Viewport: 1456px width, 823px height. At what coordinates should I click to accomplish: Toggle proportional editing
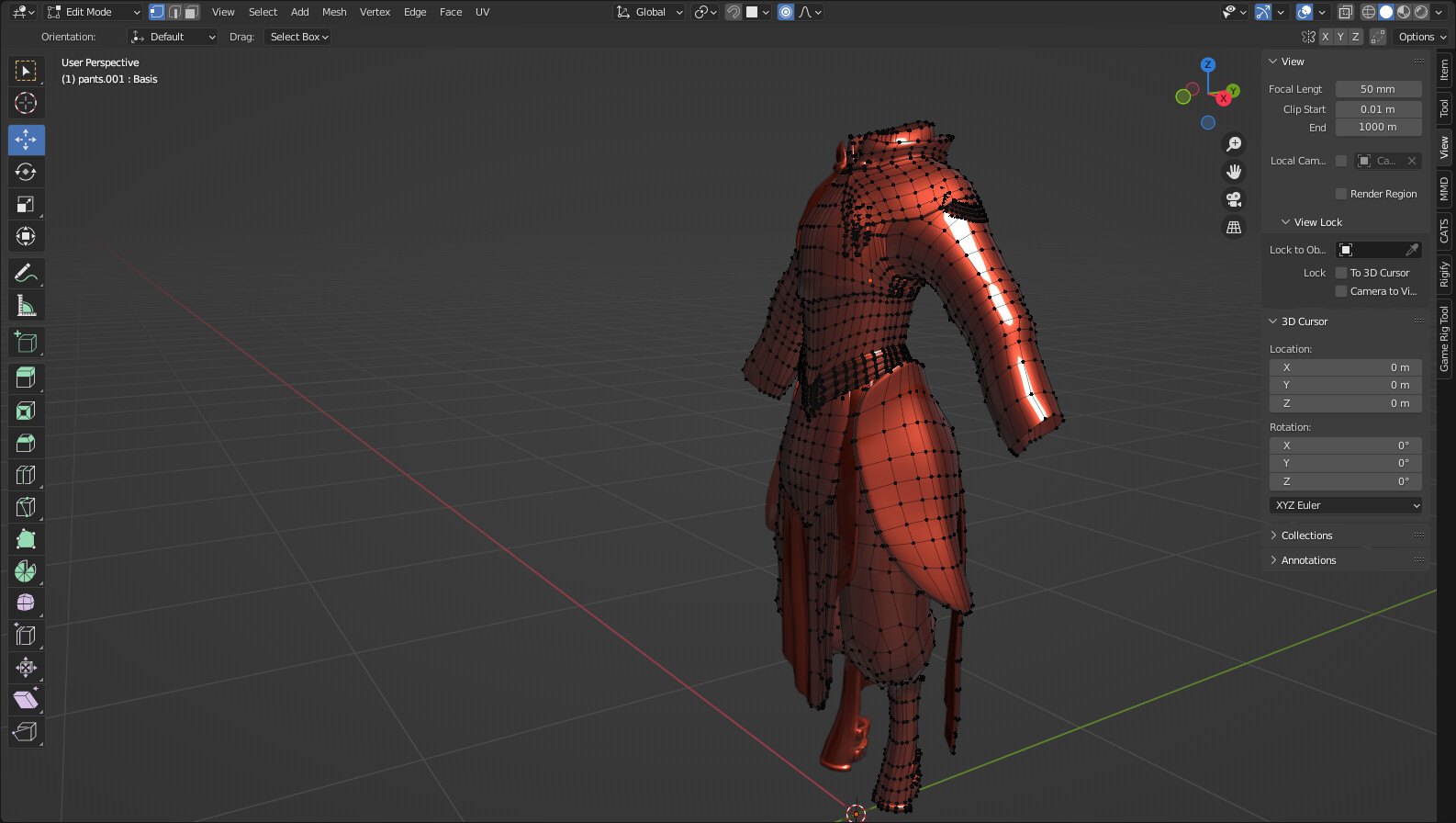[786, 12]
